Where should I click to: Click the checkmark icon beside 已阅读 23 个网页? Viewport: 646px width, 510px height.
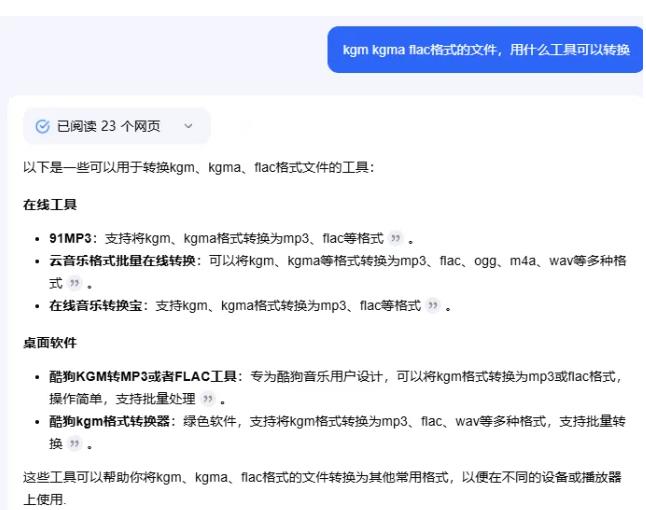tap(43, 127)
